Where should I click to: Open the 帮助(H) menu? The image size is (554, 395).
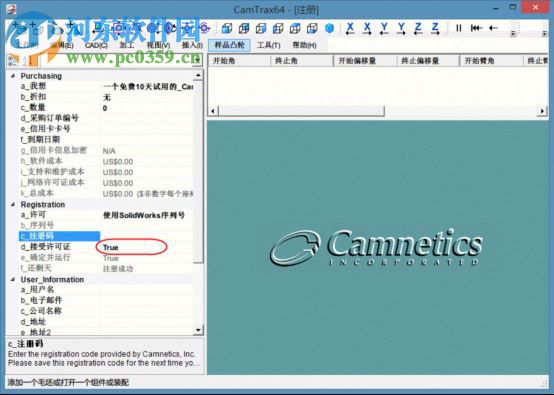(304, 45)
